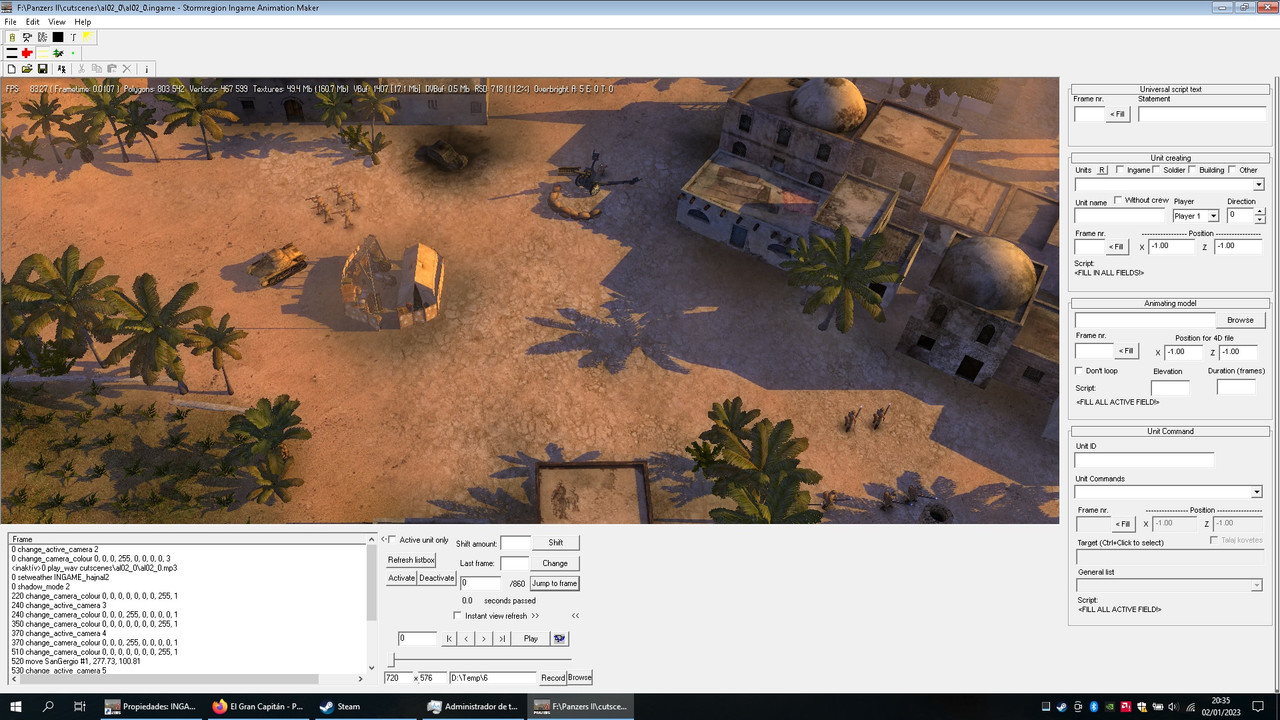Screen dimensions: 1280x720
Task: Open Firefox 'El Gran Capitán' taskbar item
Action: point(257,706)
